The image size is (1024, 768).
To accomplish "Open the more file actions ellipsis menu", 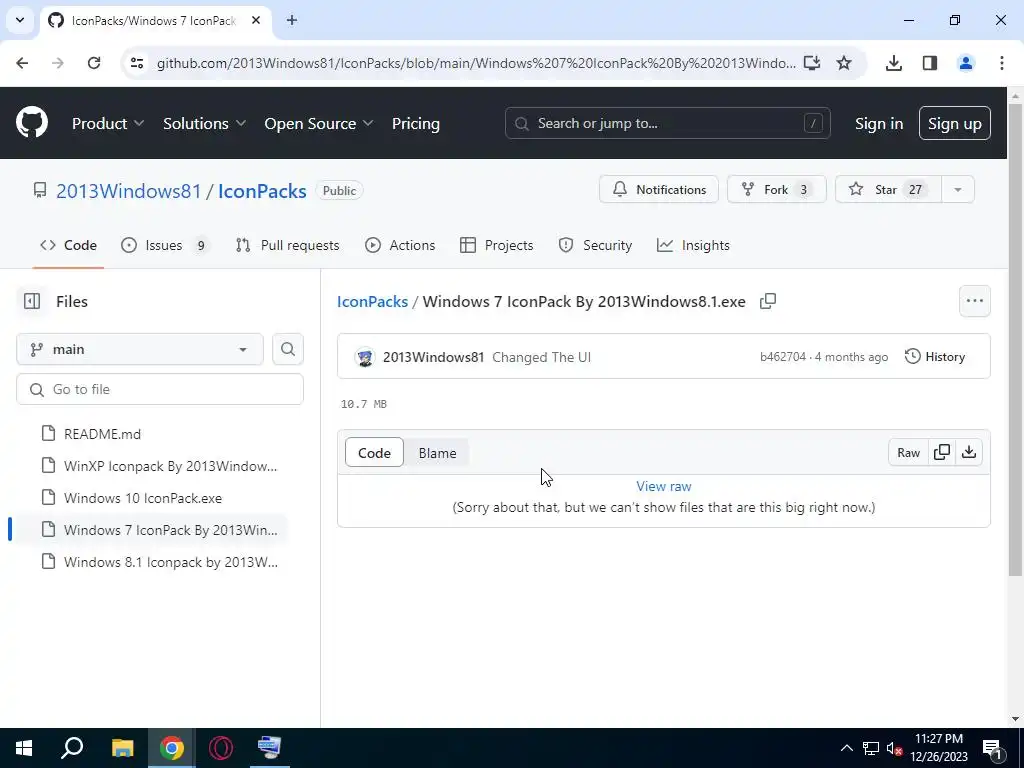I will pos(974,301).
